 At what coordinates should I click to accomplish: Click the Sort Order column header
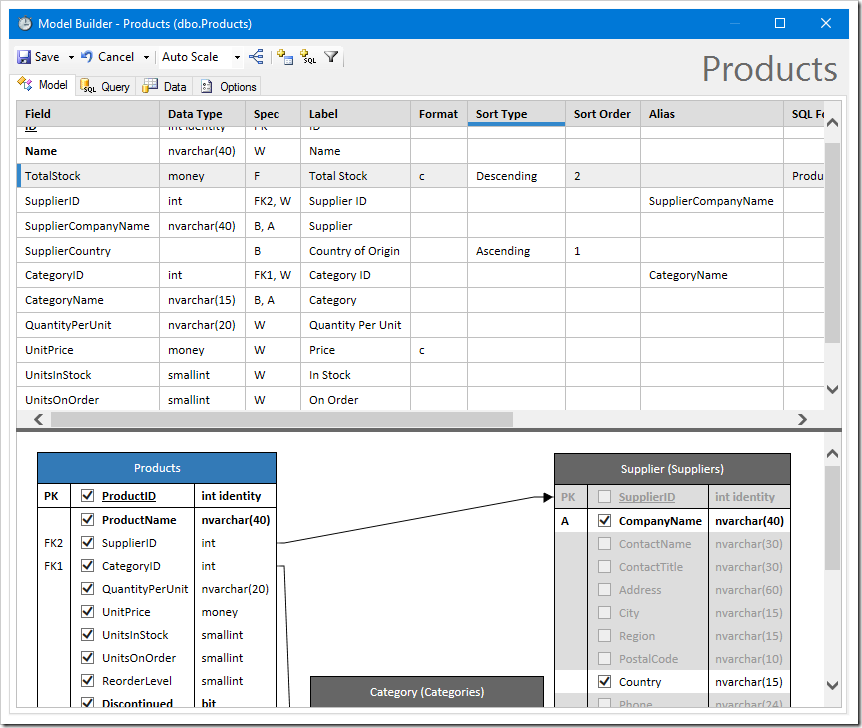(603, 114)
